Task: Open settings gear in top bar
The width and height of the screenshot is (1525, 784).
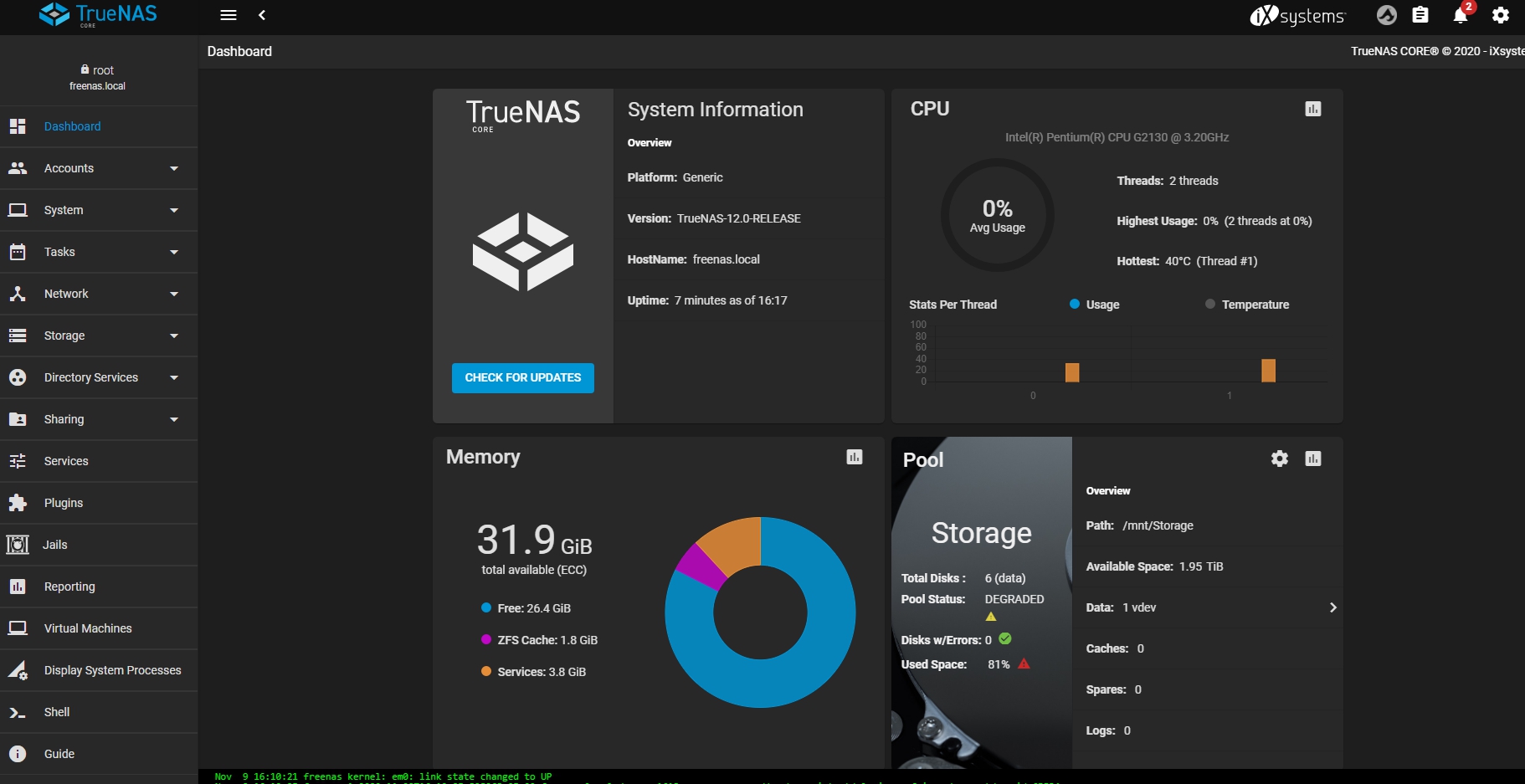Action: [1501, 15]
